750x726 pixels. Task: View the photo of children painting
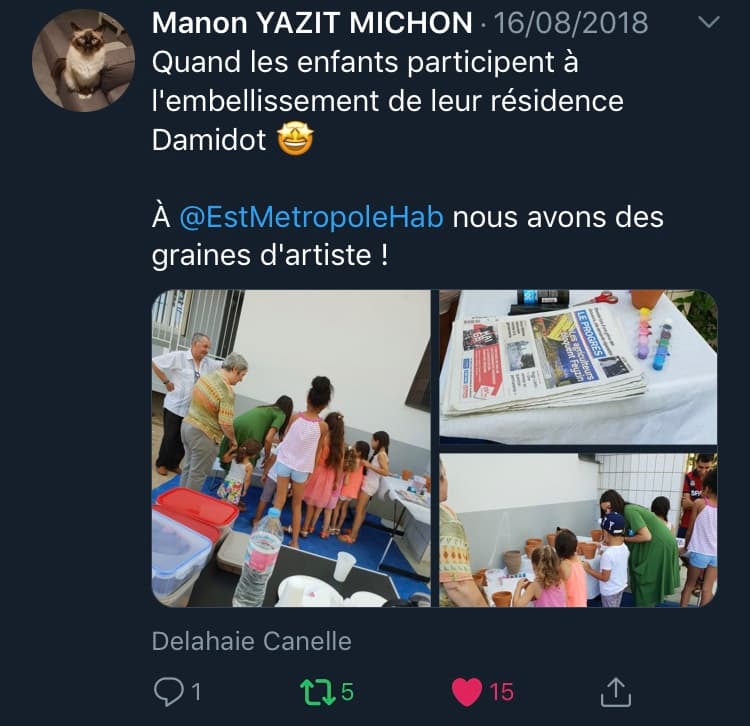(x=291, y=448)
